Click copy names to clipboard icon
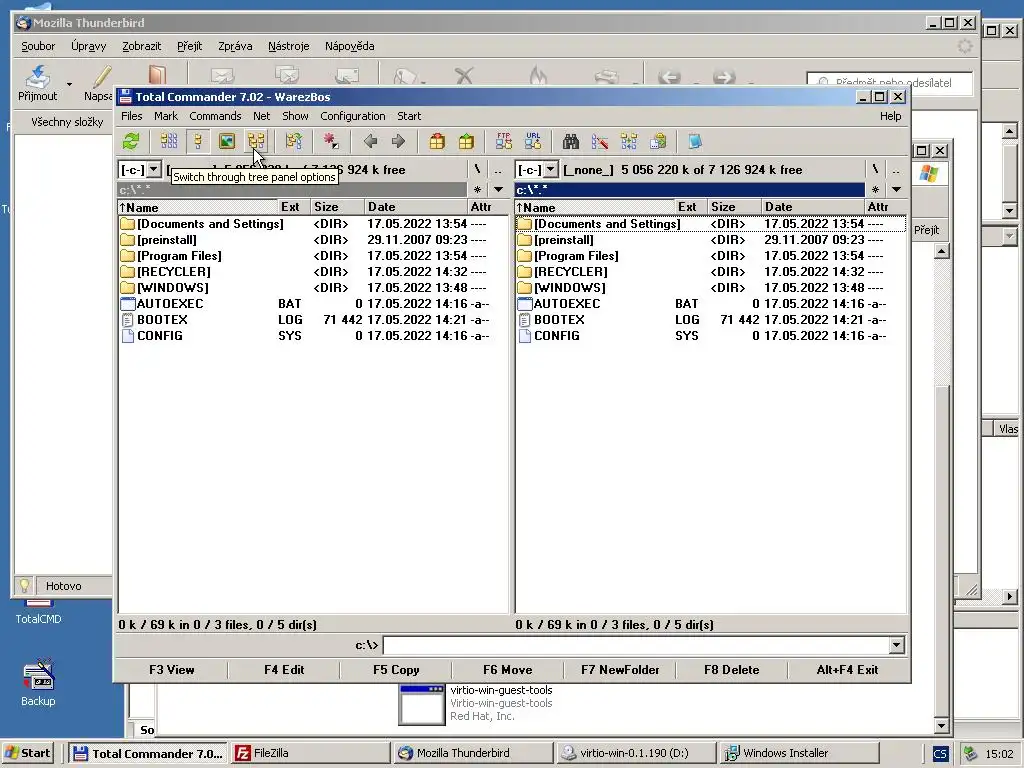1024x768 pixels. click(658, 141)
